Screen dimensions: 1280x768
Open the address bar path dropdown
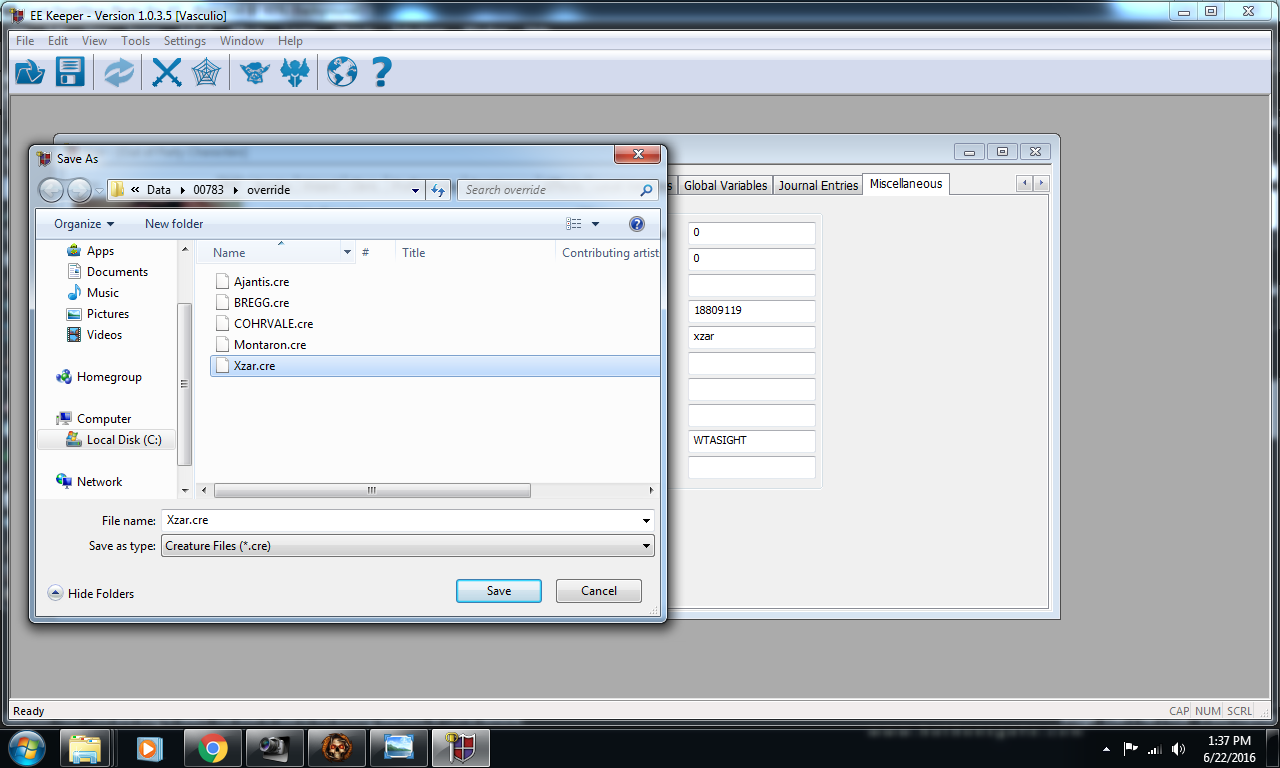(x=415, y=189)
